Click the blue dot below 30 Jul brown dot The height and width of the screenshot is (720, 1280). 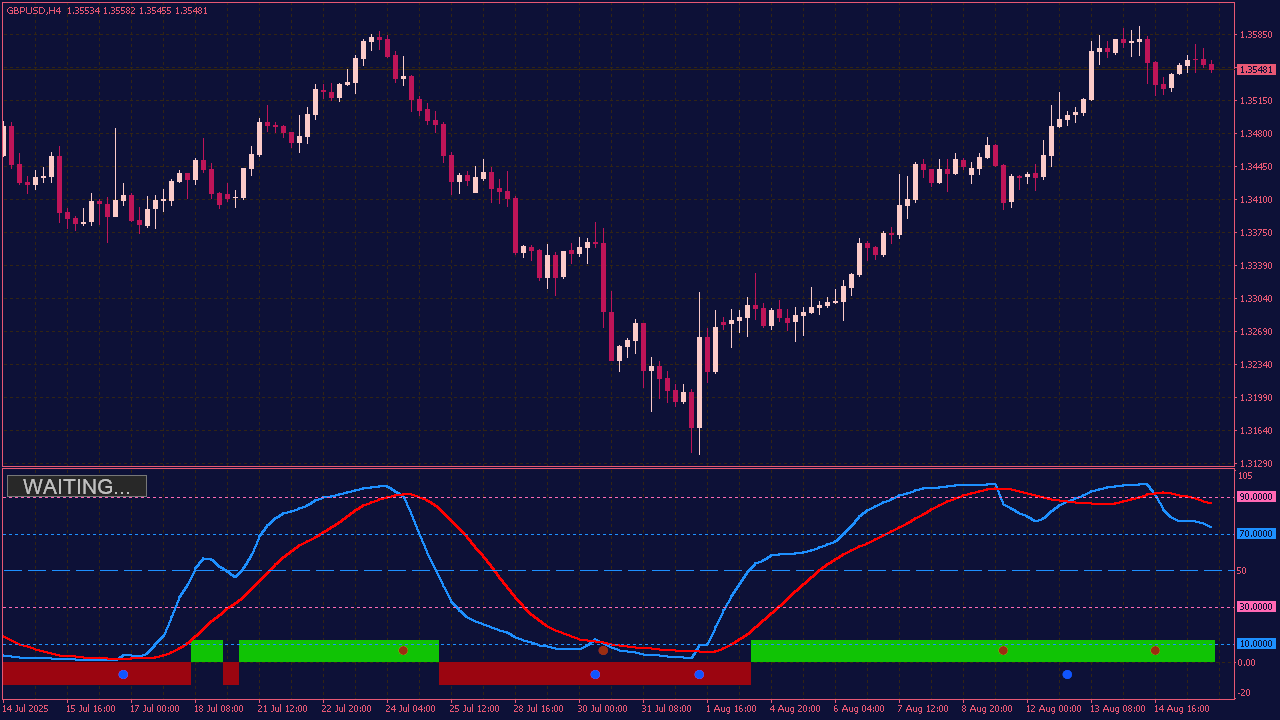coord(595,675)
